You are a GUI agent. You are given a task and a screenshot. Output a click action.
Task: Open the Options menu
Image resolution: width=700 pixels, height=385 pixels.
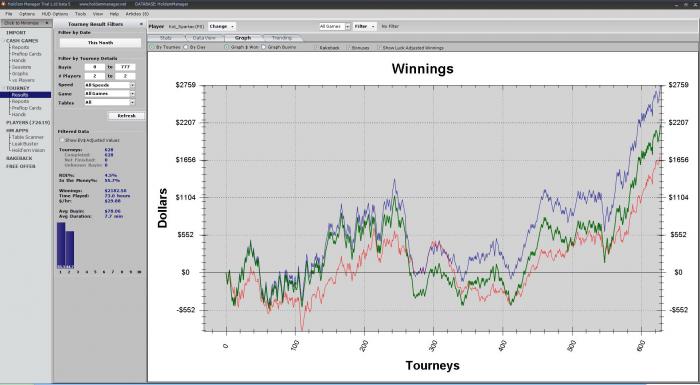tap(27, 14)
